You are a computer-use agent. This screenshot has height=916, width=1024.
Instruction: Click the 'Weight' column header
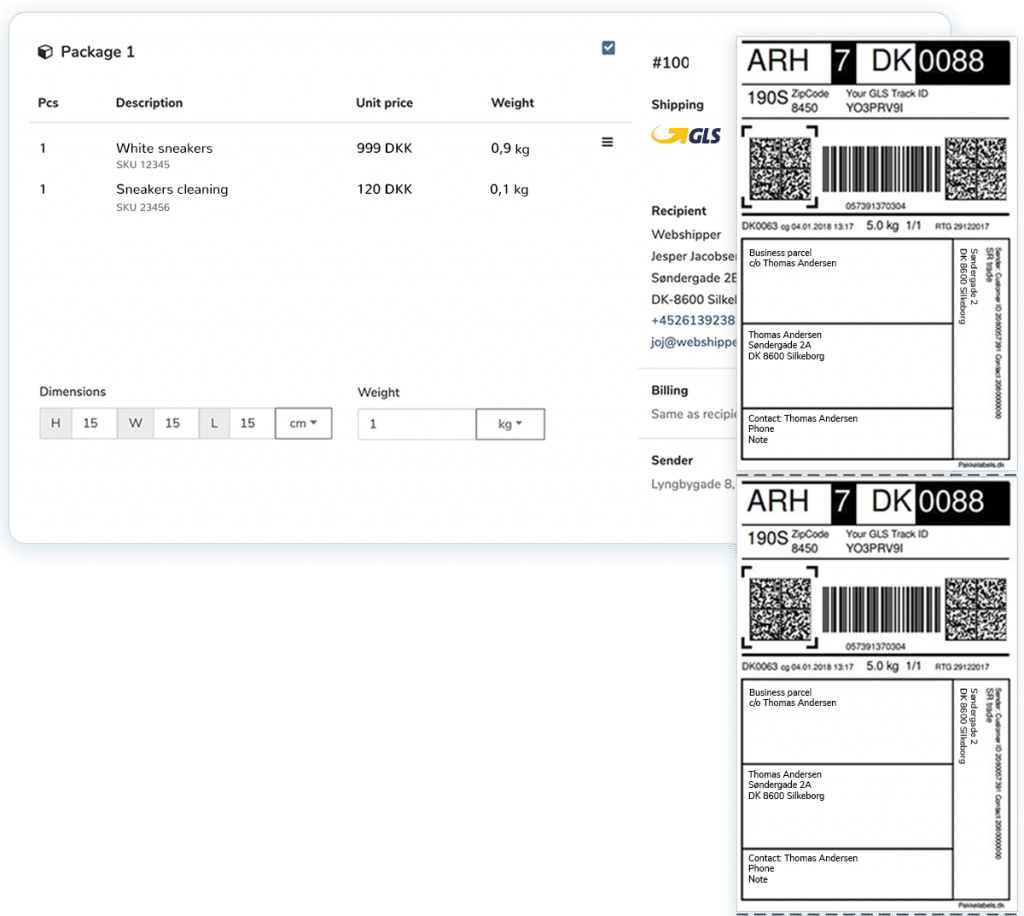(x=512, y=103)
